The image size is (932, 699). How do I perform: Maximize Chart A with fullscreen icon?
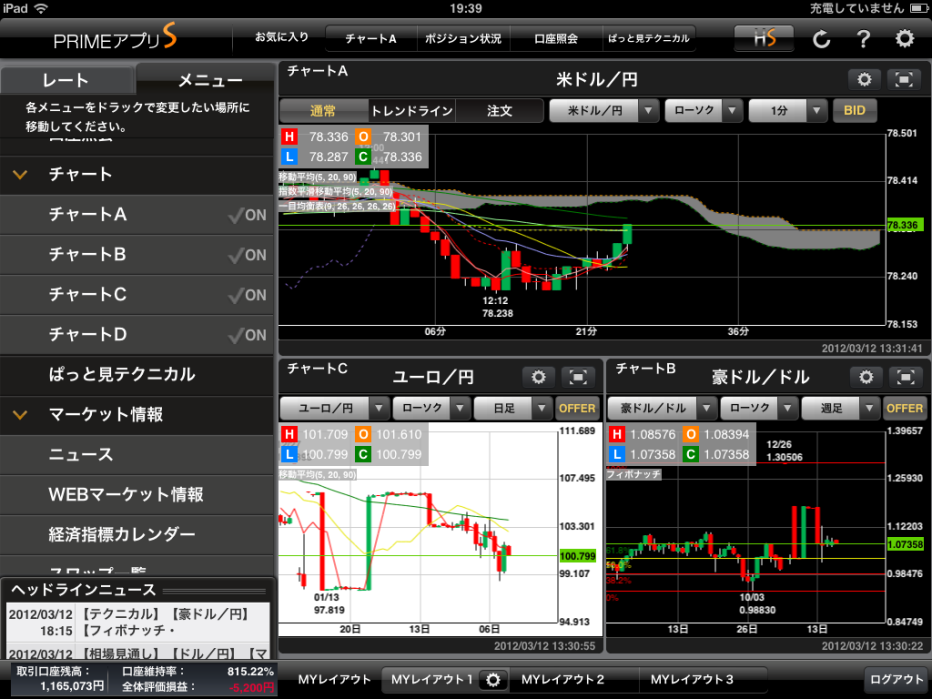pos(903,80)
